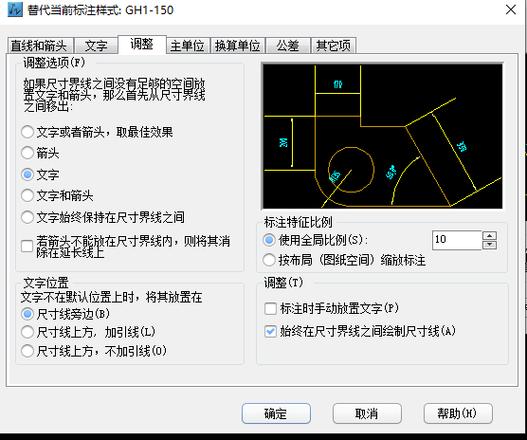The image size is (527, 440).
Task: Open the 公差 tab
Action: coord(288,45)
